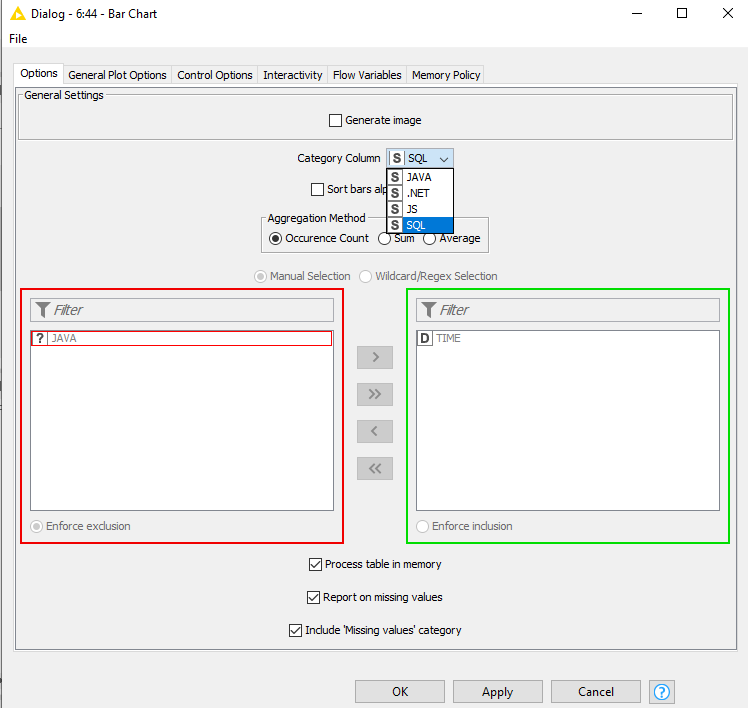The image size is (748, 708).
Task: Close the Bar Chart dialog window
Action: pyautogui.click(x=727, y=13)
